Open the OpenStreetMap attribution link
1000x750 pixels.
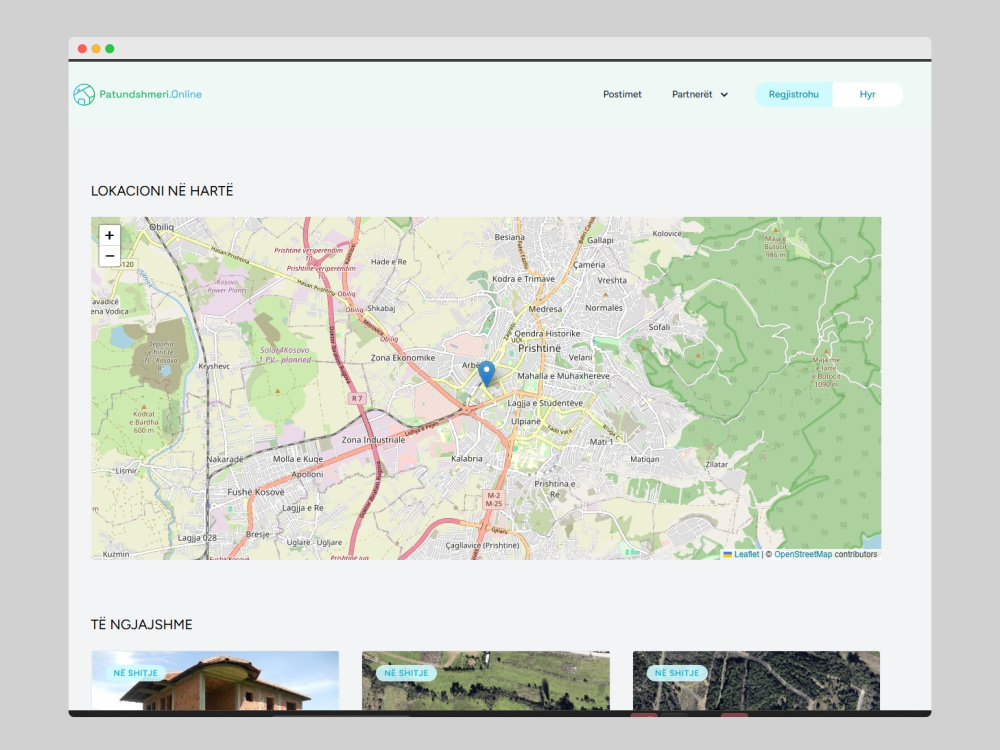point(803,554)
